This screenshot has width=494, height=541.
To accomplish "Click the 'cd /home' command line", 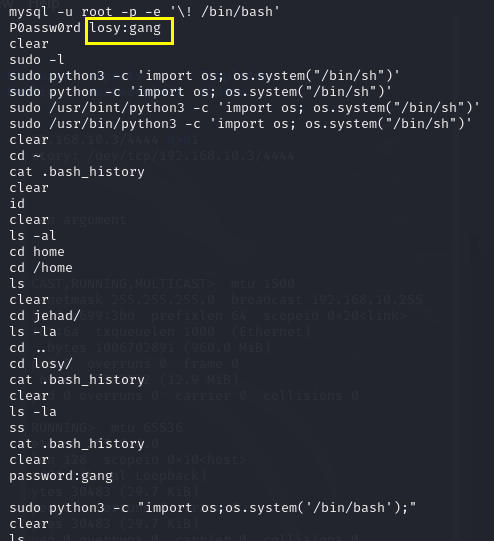I will 41,268.
